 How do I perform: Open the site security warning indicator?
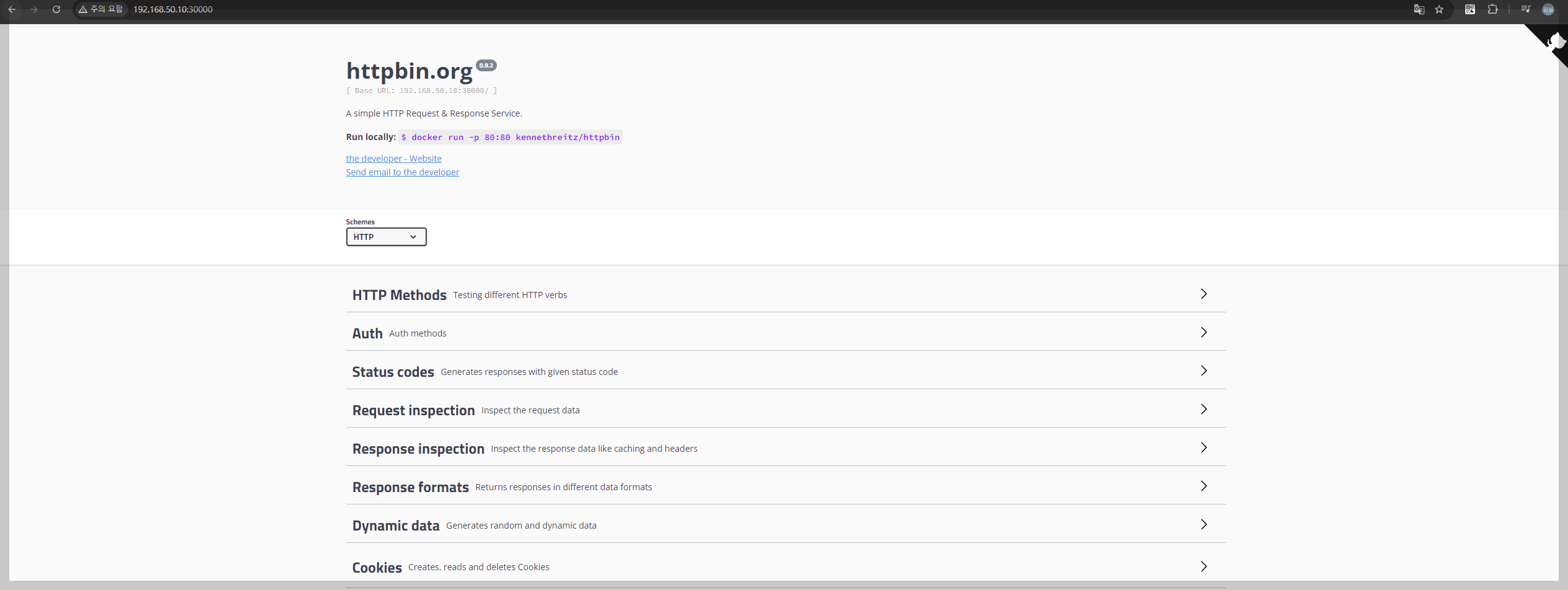coord(101,9)
